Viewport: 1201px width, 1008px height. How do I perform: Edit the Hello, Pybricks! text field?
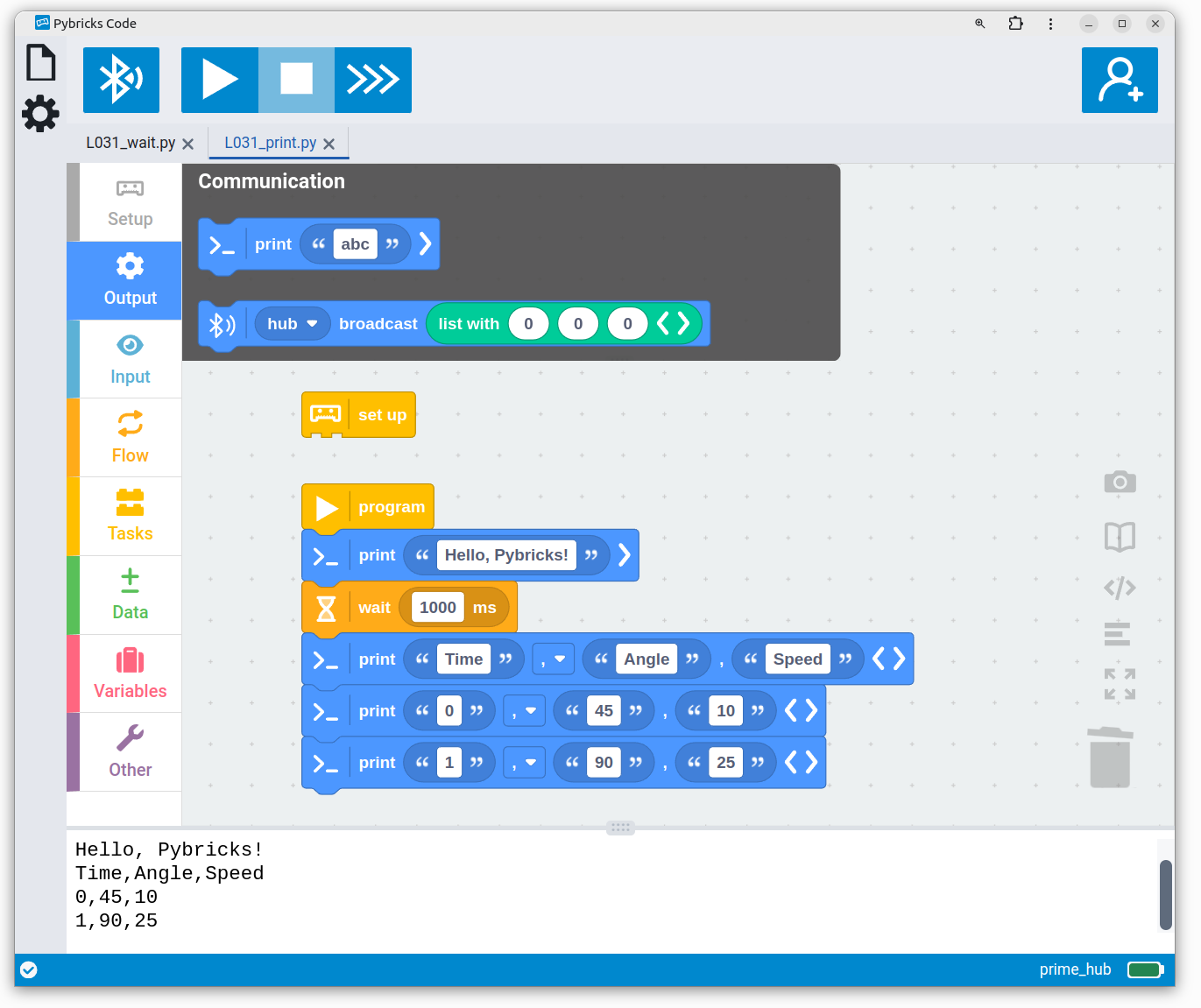tap(506, 555)
